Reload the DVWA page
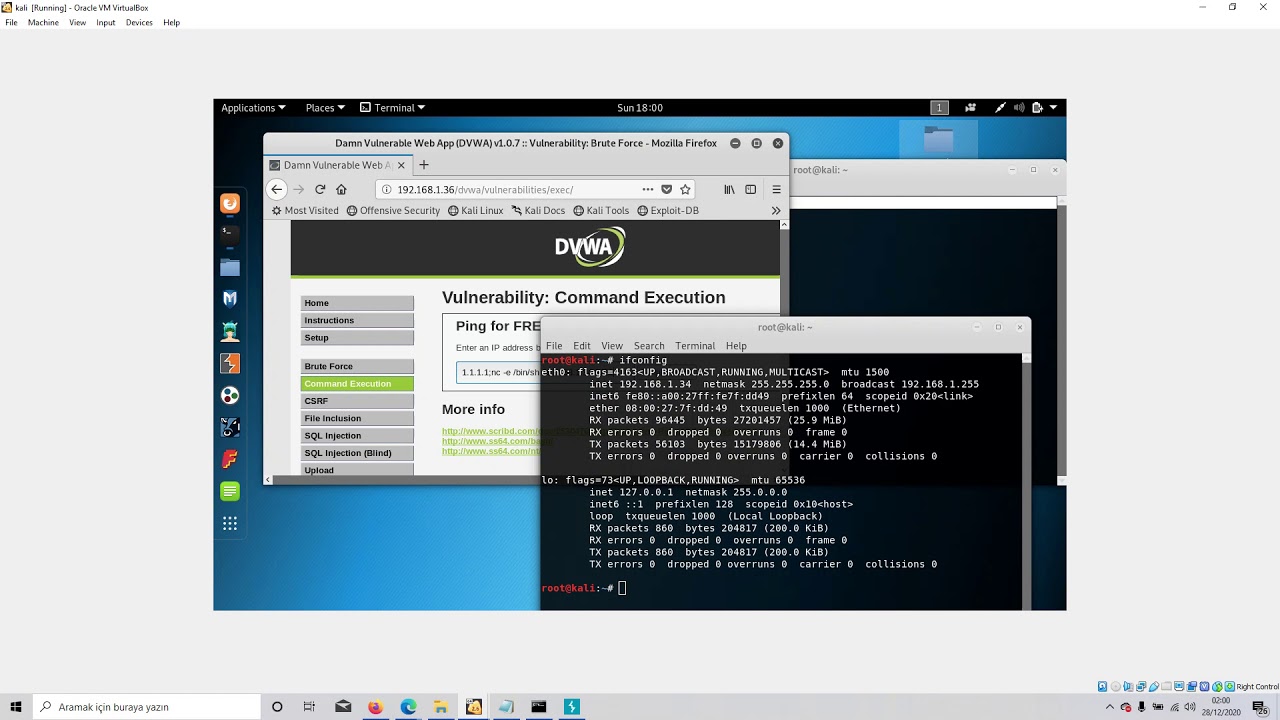 (320, 189)
